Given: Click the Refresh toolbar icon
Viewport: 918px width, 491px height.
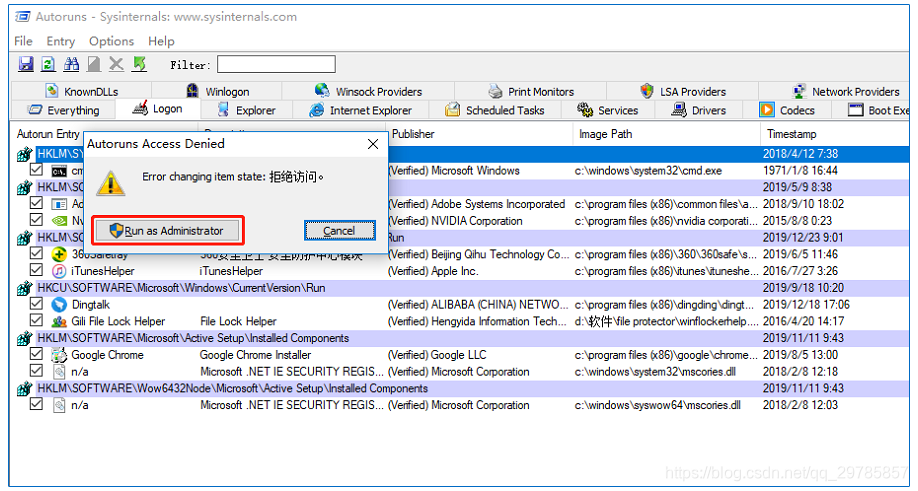Looking at the screenshot, I should click(49, 64).
